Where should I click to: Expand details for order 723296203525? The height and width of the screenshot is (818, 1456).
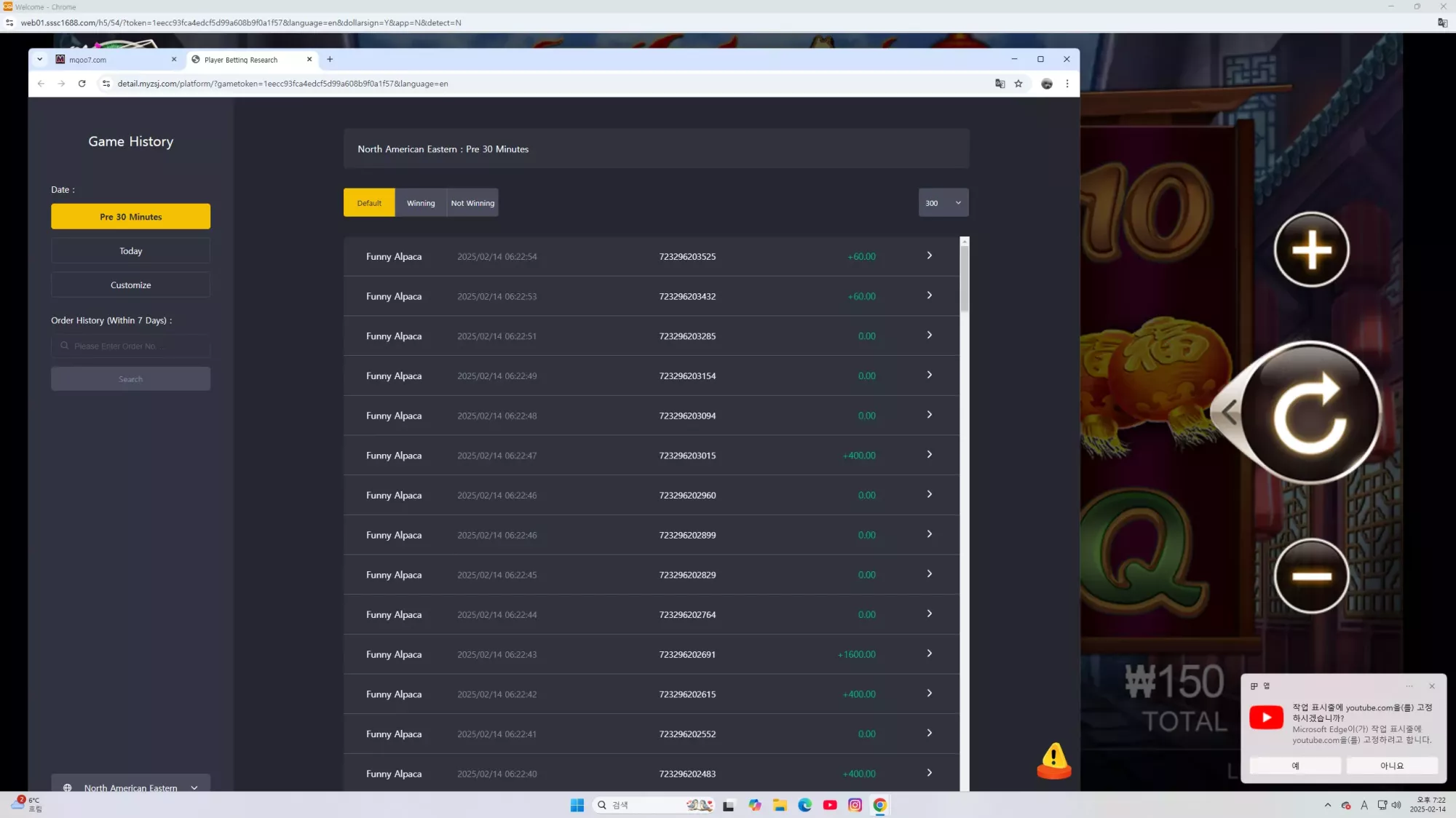[930, 256]
